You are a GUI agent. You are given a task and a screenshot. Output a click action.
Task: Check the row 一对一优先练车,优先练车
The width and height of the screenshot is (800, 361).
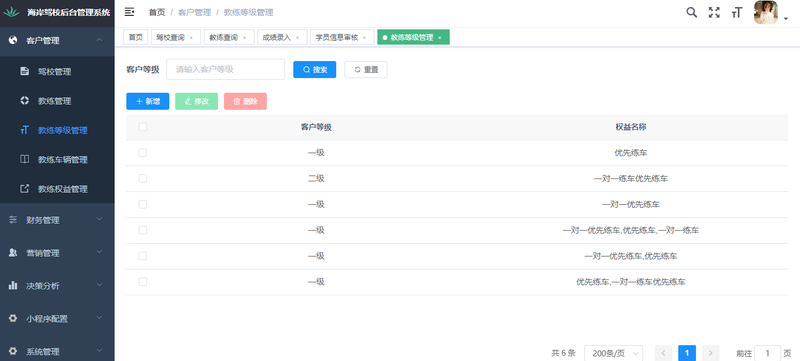(x=143, y=256)
